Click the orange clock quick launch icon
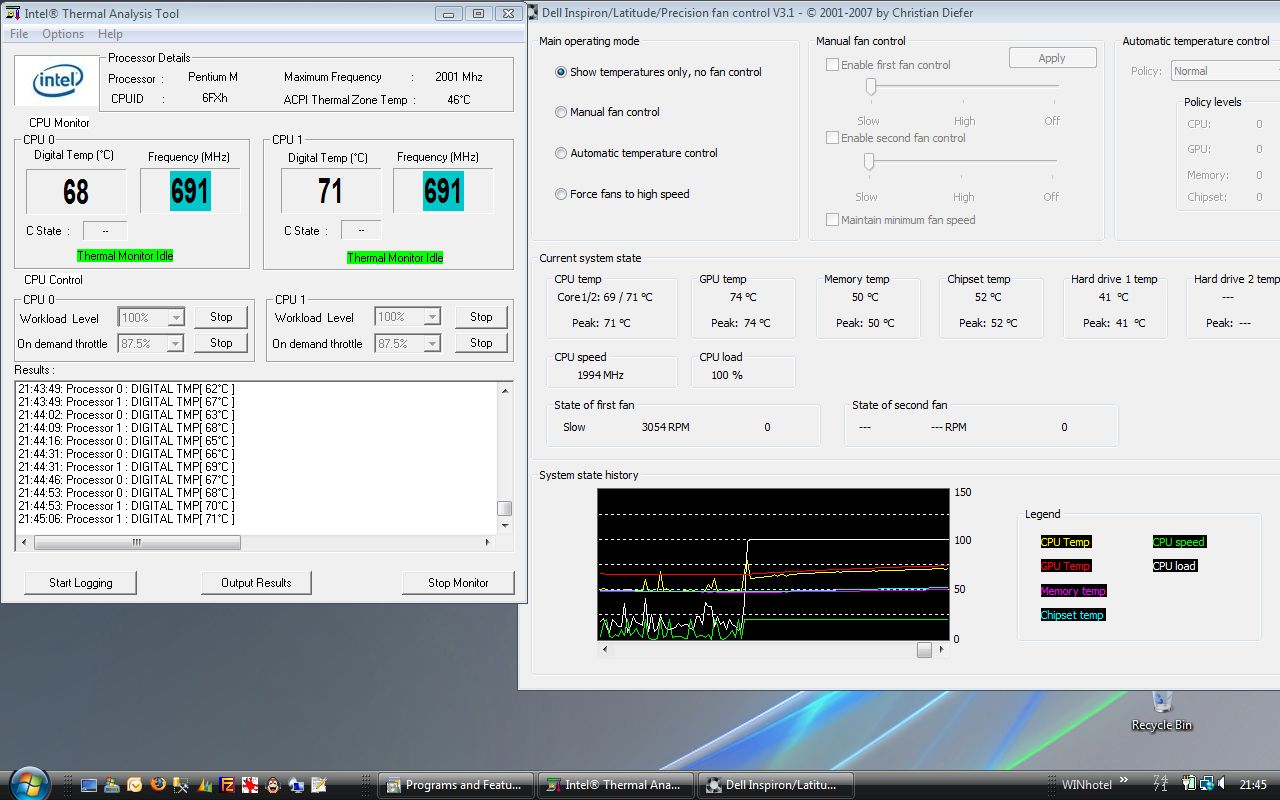This screenshot has width=1280, height=800. 135,785
